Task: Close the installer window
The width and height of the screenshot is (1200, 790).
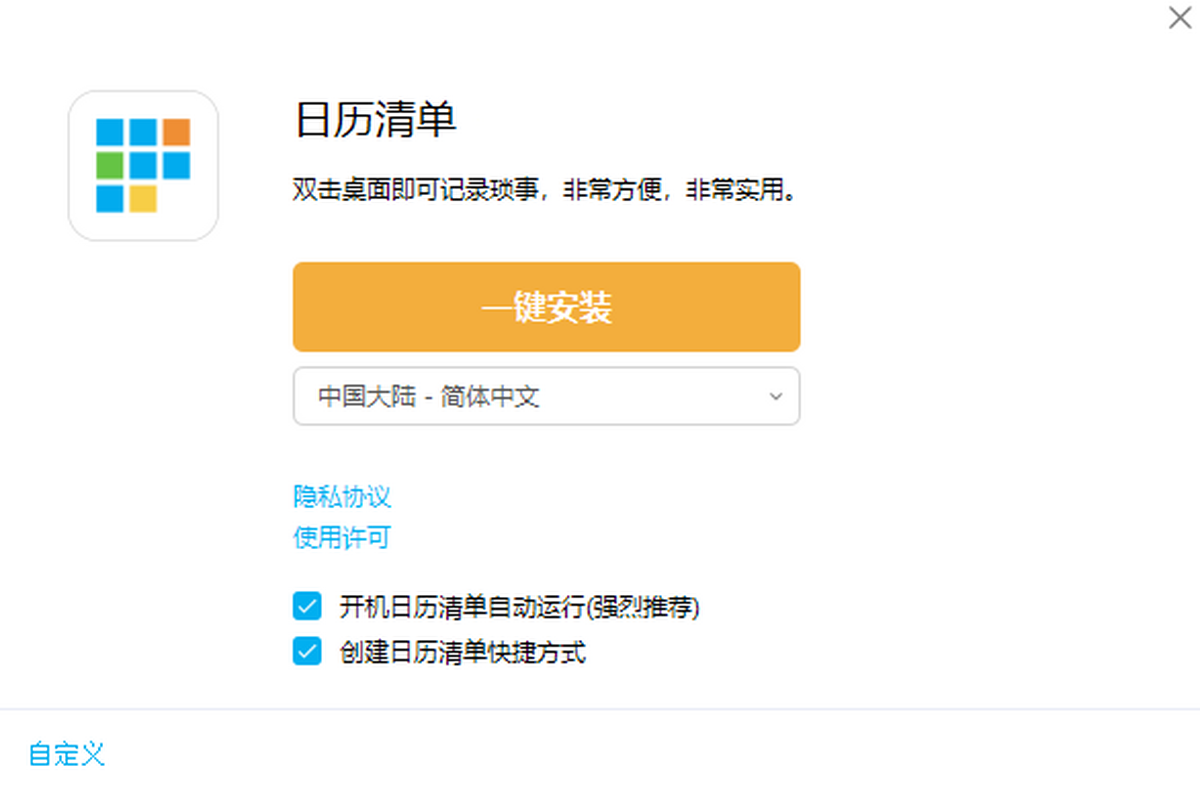Action: click(x=1180, y=18)
